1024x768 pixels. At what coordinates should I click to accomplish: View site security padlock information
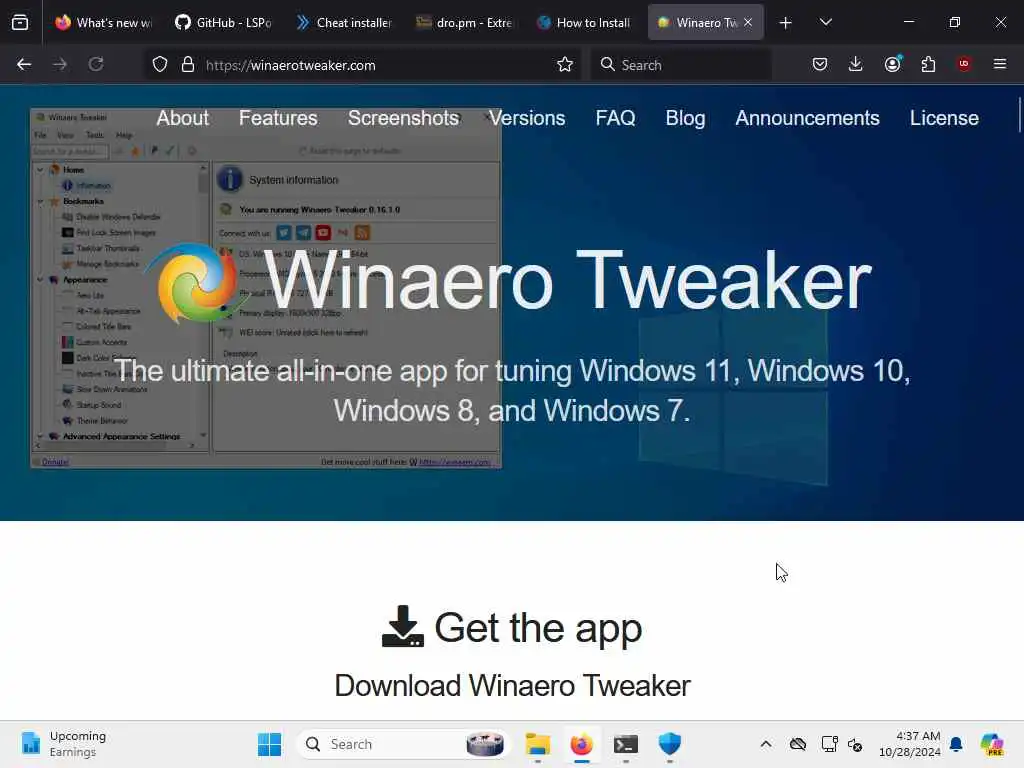[188, 64]
